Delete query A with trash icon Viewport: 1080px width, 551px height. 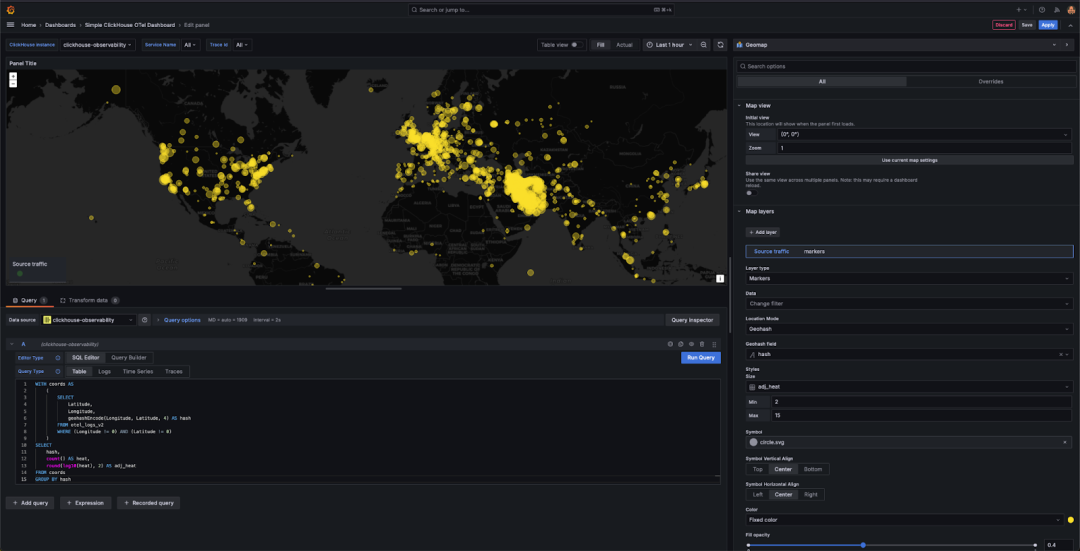click(x=702, y=344)
